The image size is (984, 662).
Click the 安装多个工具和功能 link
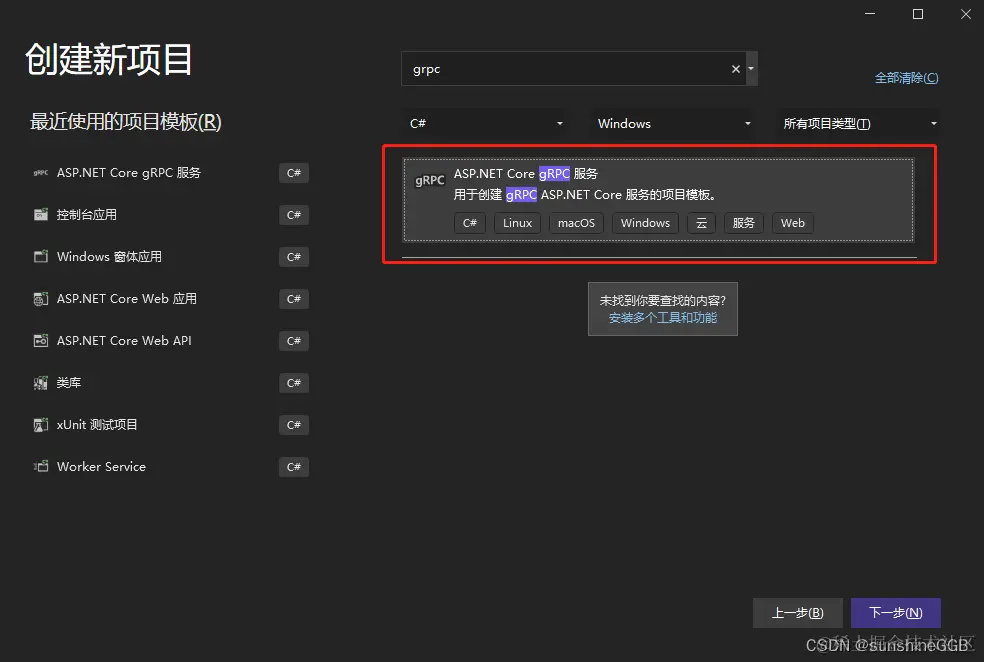(663, 318)
